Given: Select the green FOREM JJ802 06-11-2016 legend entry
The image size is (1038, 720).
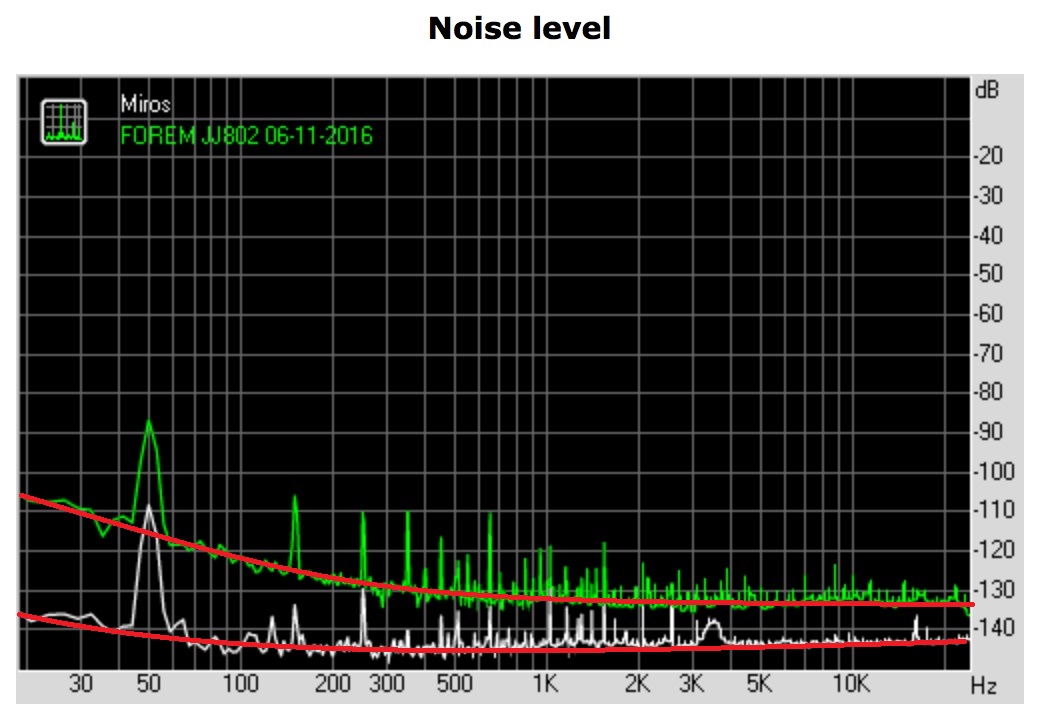Looking at the screenshot, I should [x=246, y=135].
